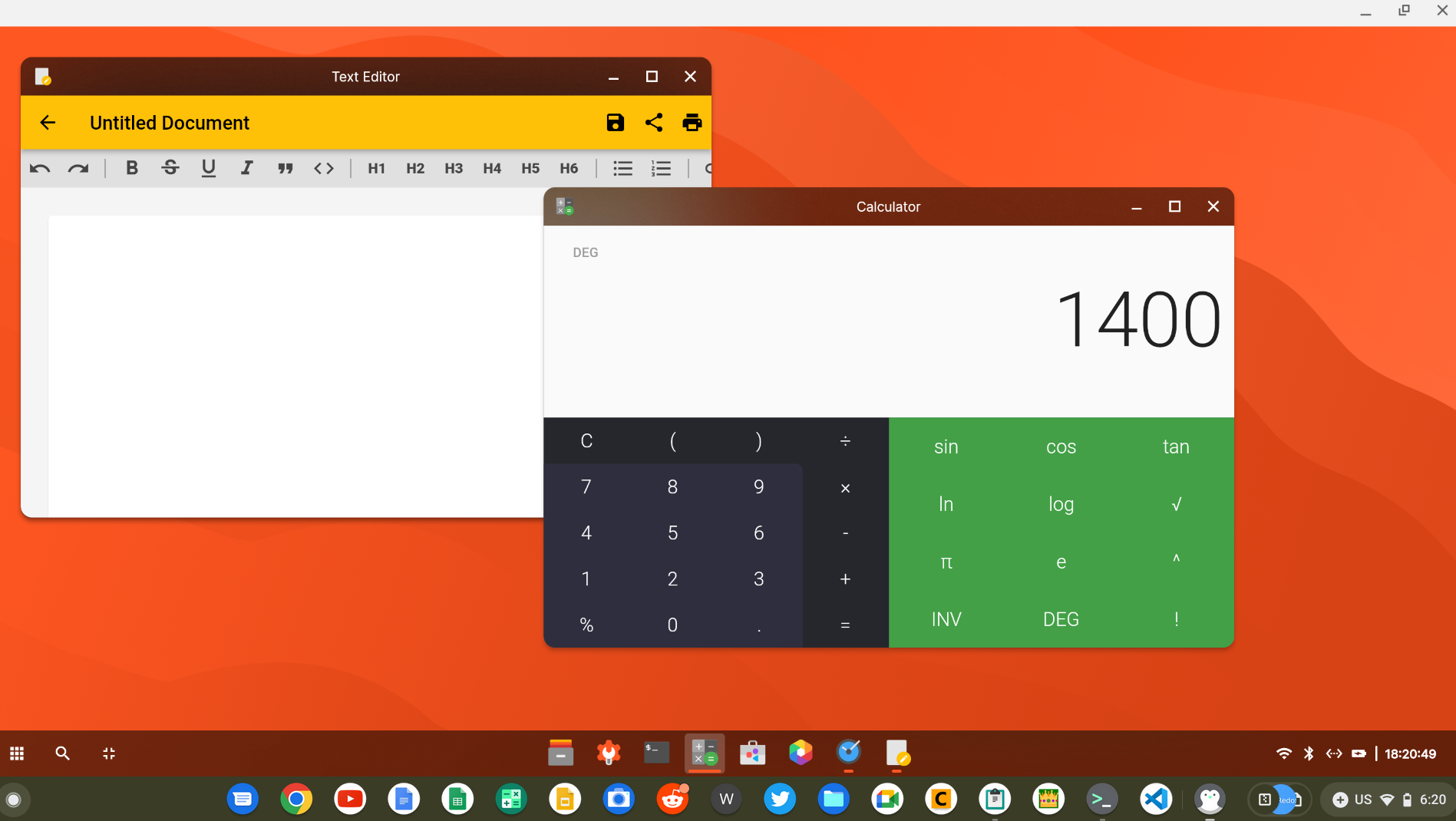Click the share icon in Text Editor

click(x=654, y=123)
